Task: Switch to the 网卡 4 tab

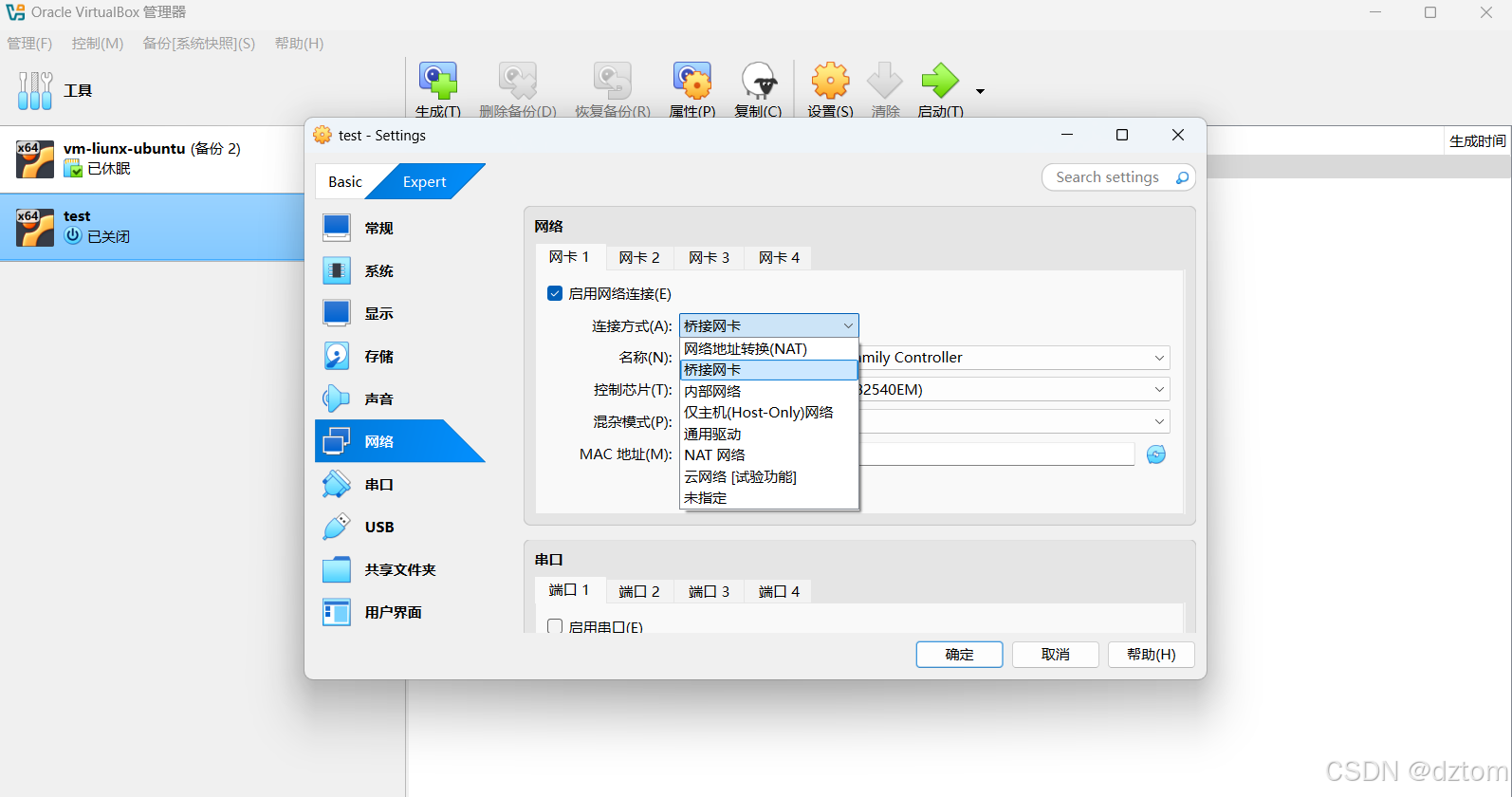Action: [x=779, y=258]
